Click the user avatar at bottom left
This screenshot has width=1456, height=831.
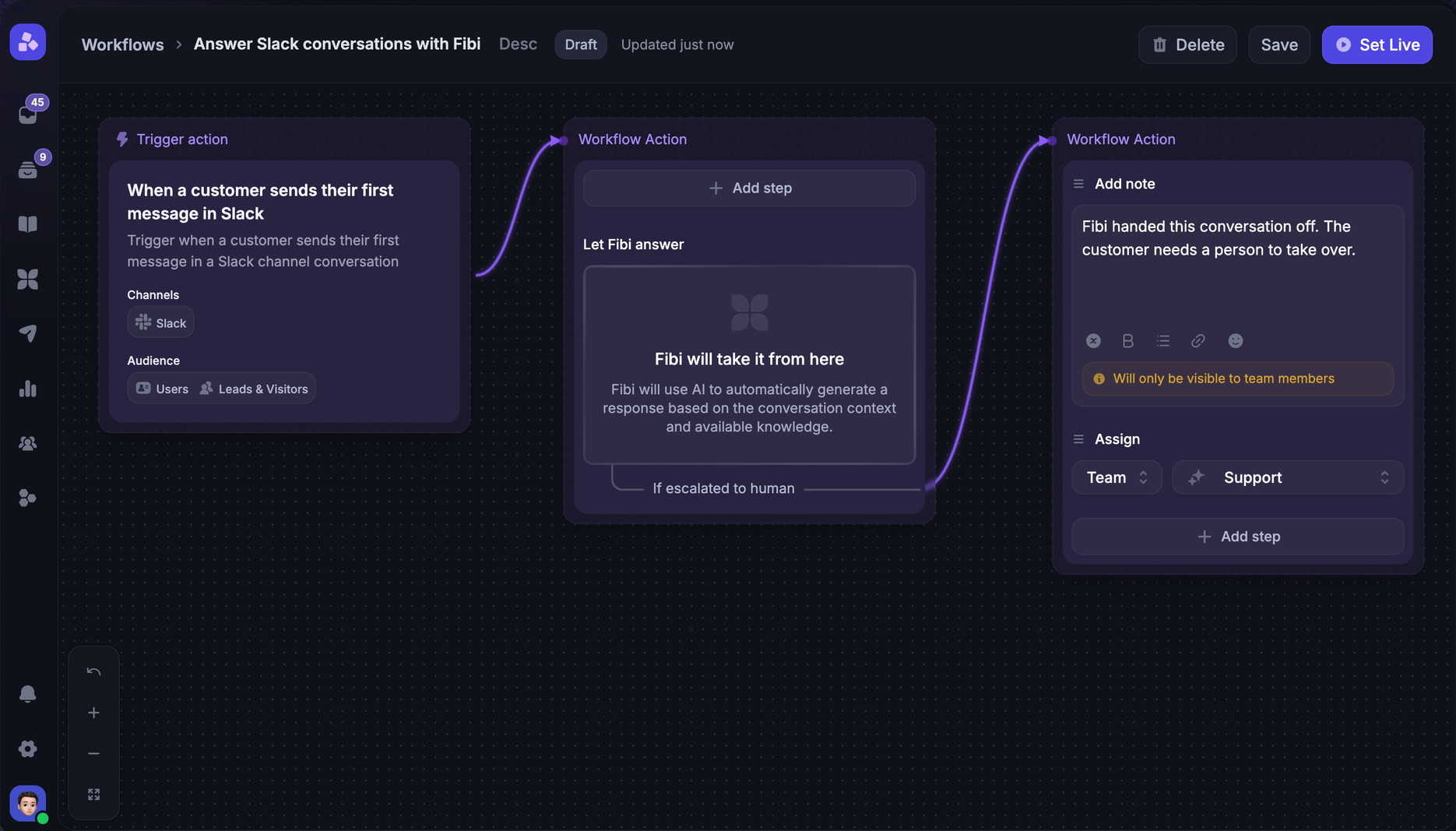[x=28, y=803]
